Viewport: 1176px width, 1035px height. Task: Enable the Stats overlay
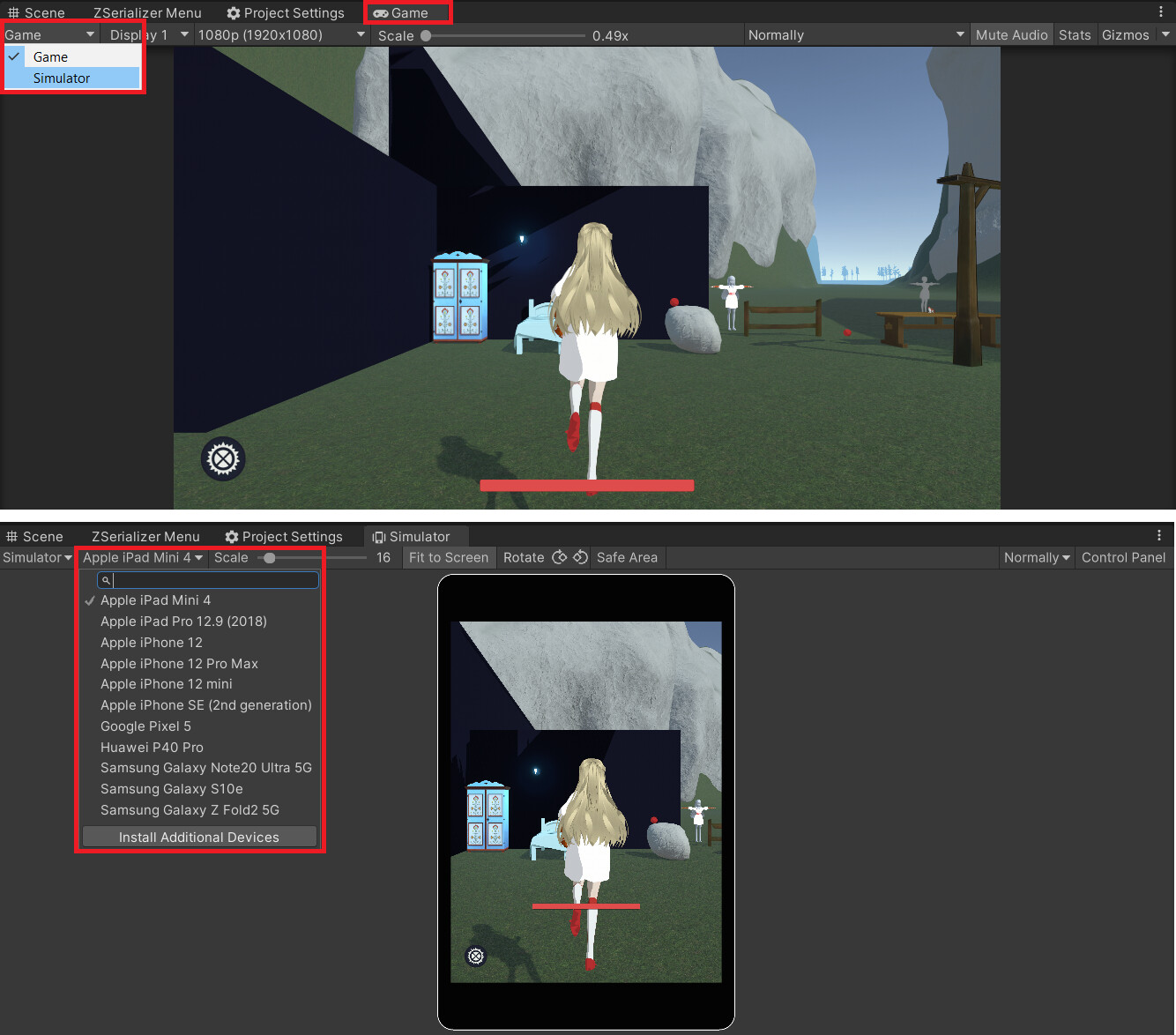click(x=1075, y=34)
